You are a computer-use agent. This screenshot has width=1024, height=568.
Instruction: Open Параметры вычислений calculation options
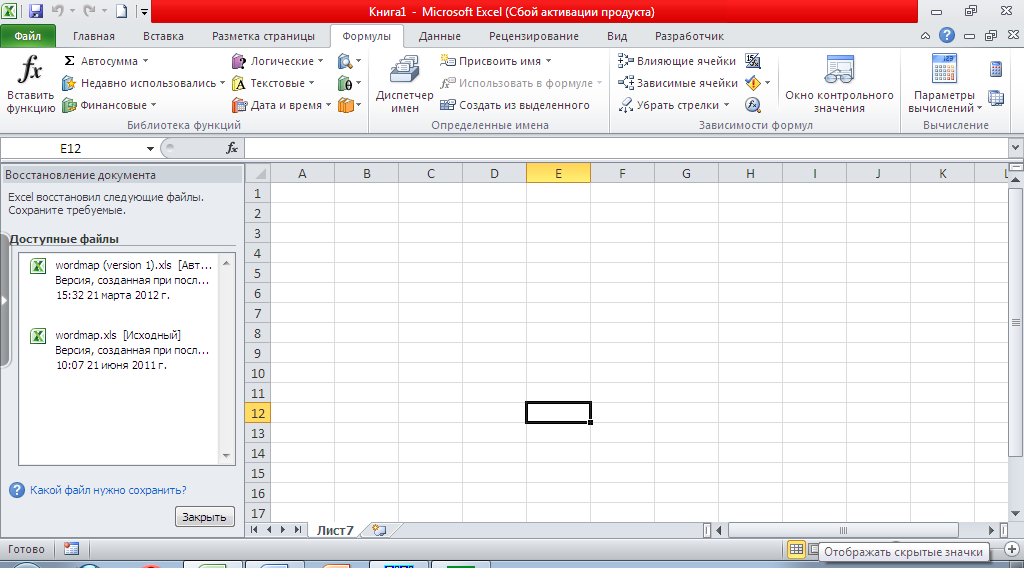coord(944,84)
